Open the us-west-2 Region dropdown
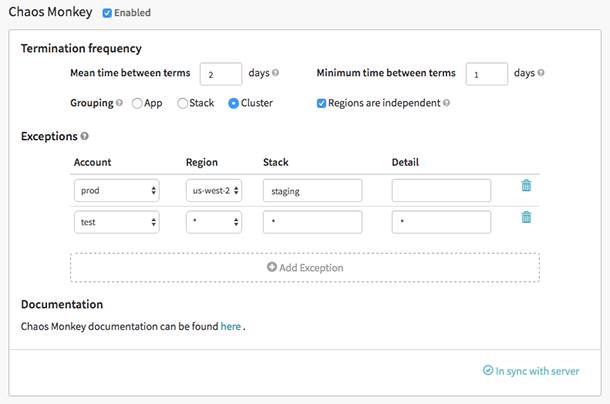The height and width of the screenshot is (404, 610). coord(214,190)
